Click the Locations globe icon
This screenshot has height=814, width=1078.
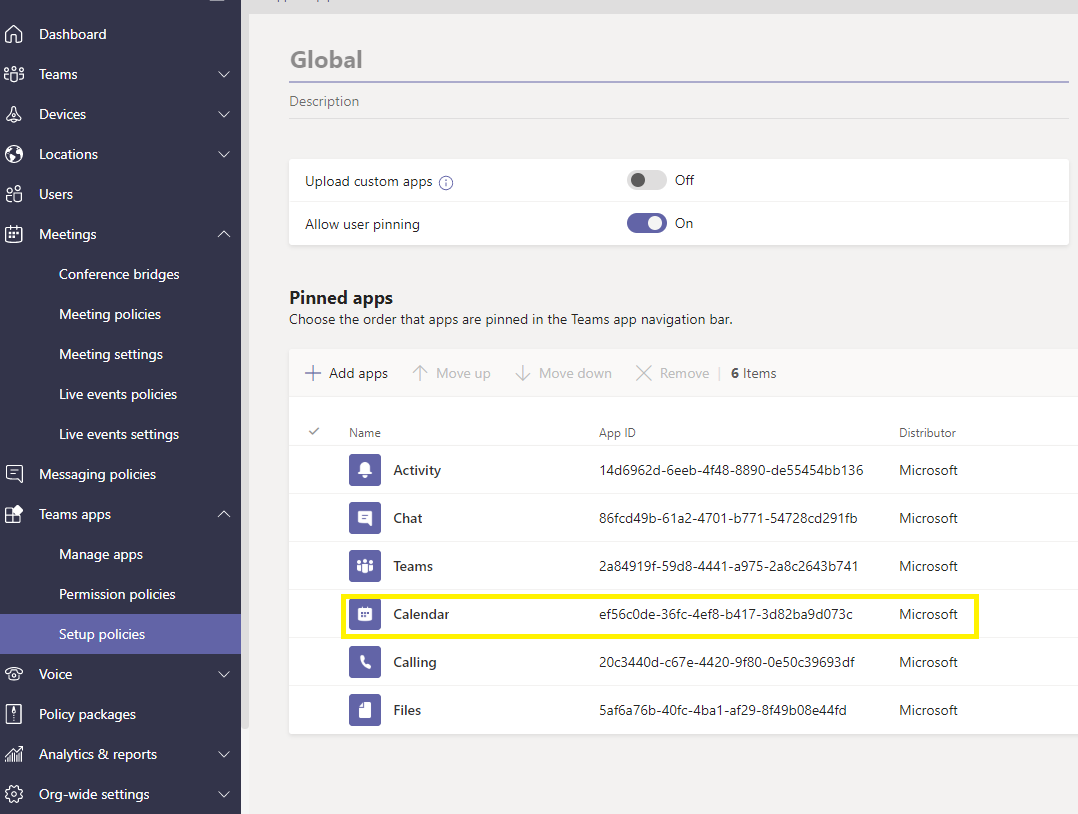coord(14,154)
